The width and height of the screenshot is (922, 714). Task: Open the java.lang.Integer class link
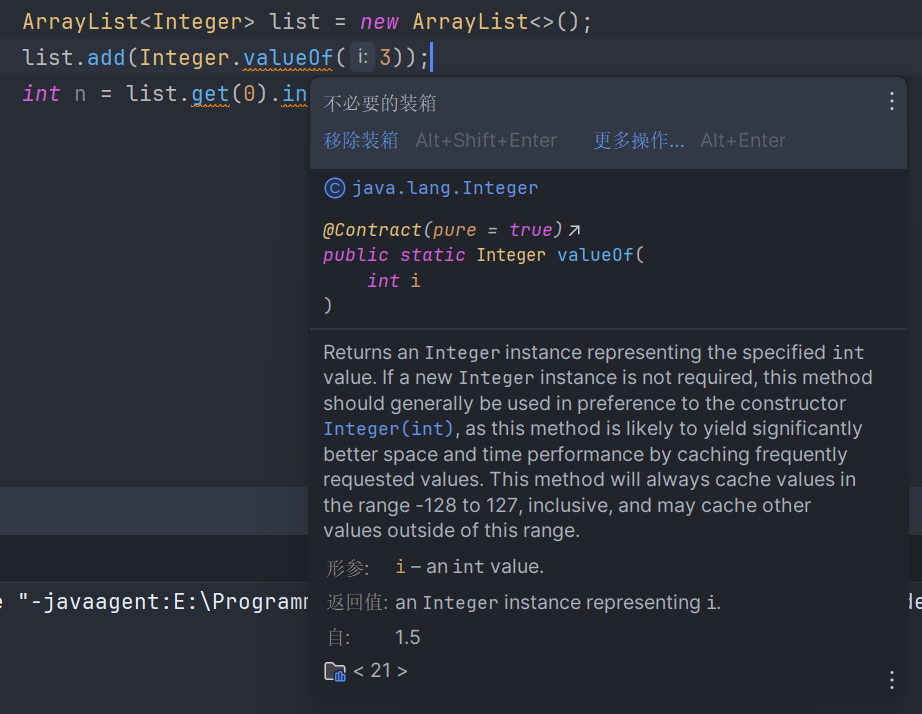(445, 188)
